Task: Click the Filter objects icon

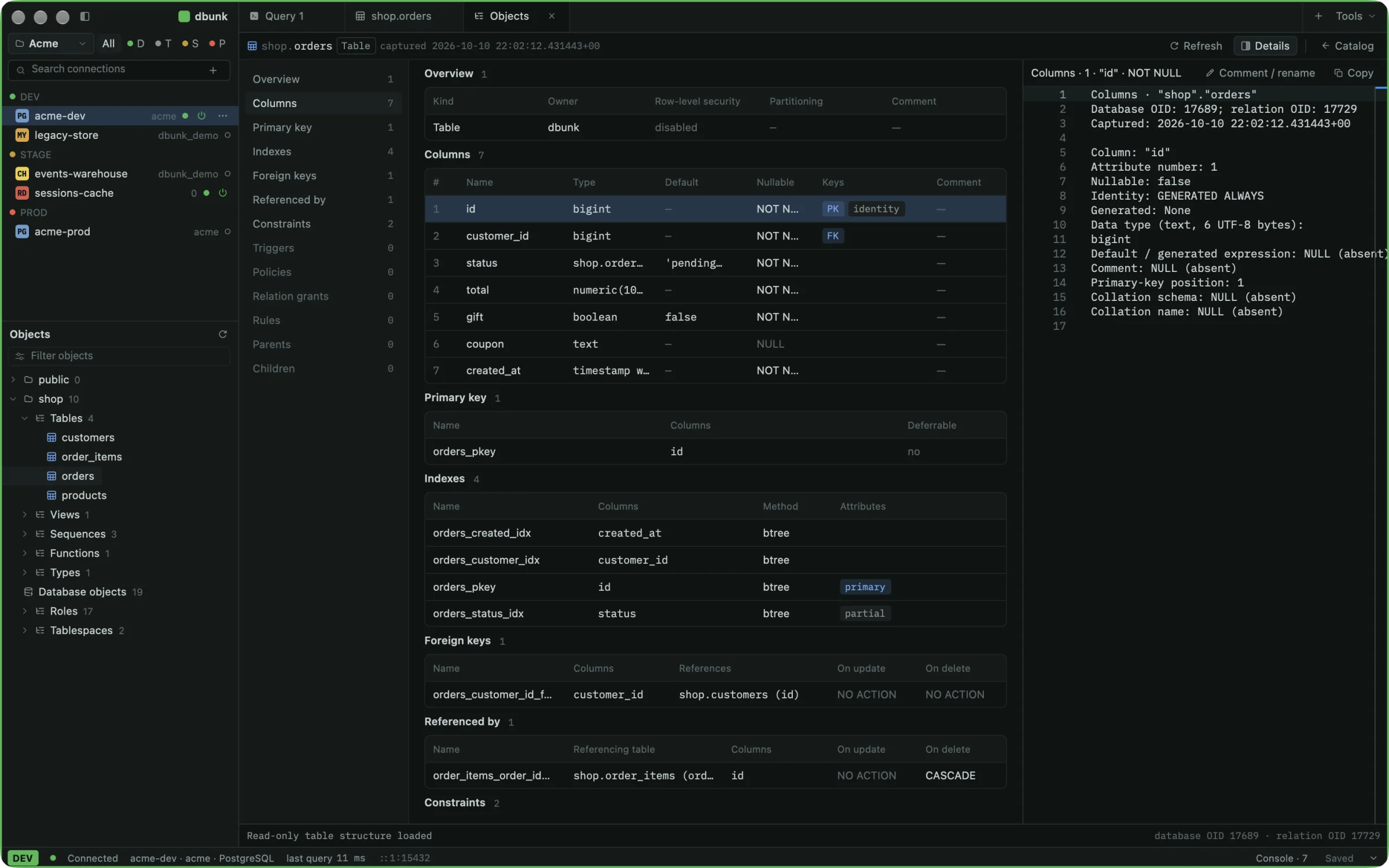Action: pyautogui.click(x=20, y=356)
